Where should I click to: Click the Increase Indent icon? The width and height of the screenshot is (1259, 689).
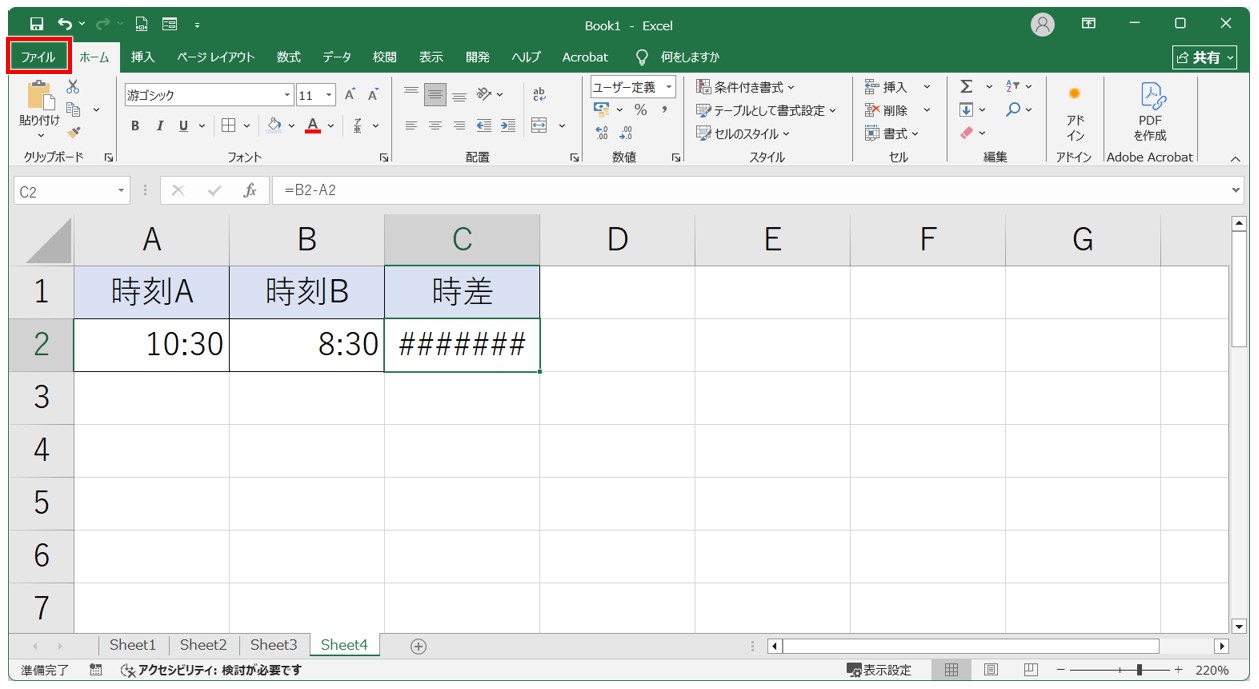click(508, 126)
